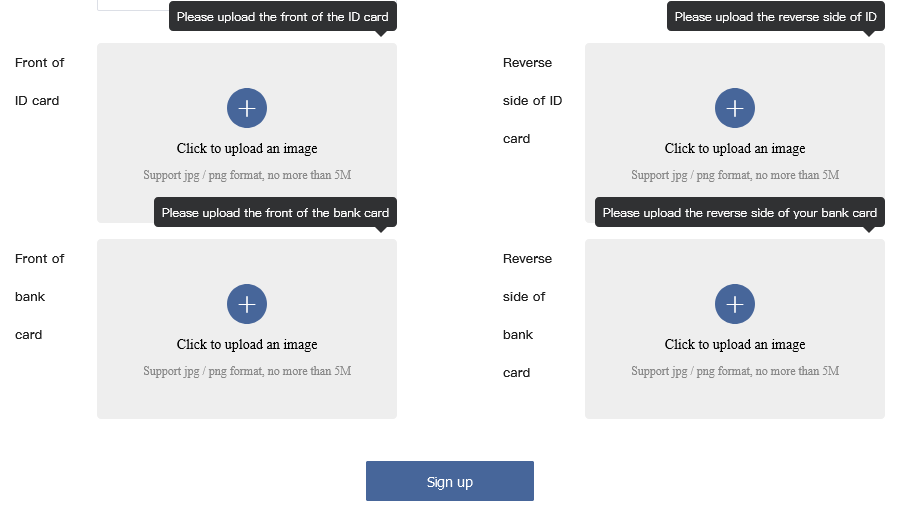924x508 pixels.
Task: Click tooltip about reverse side of your bank card
Action: 740,212
